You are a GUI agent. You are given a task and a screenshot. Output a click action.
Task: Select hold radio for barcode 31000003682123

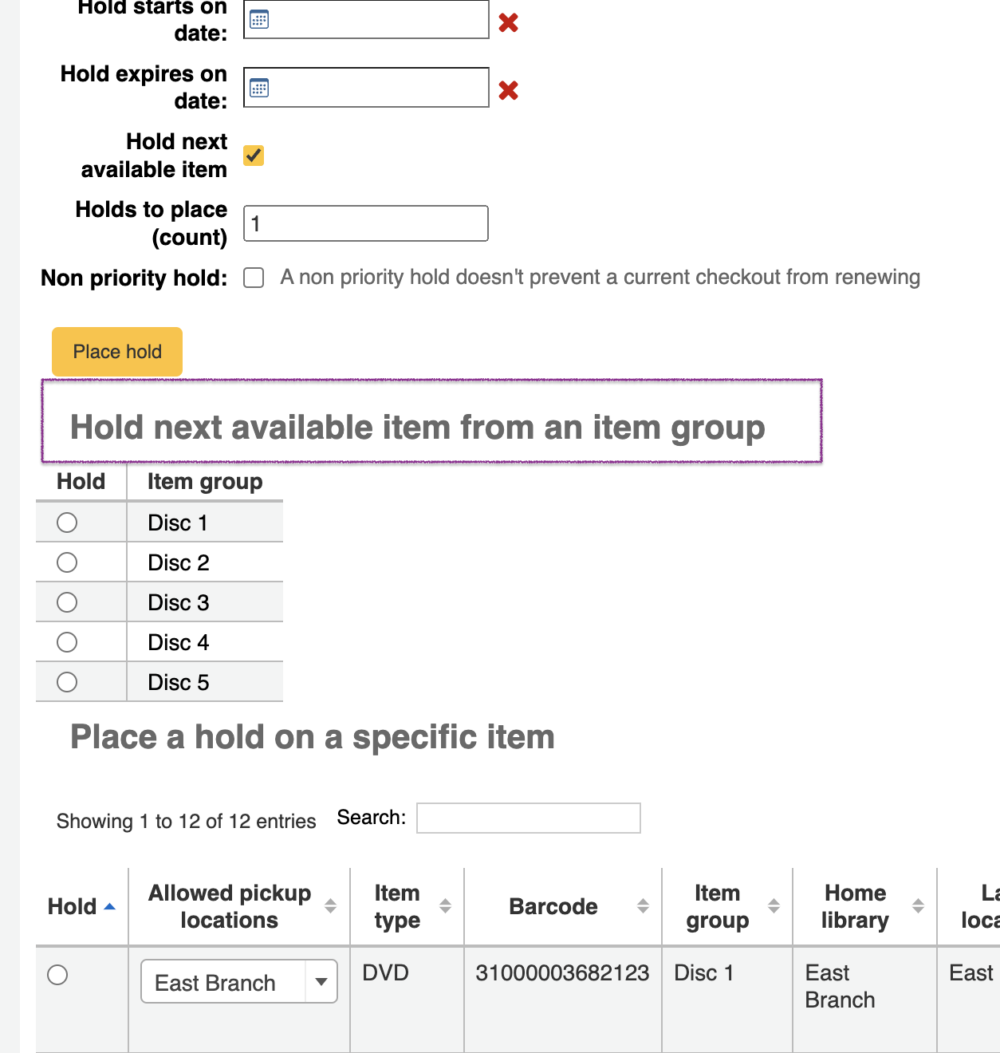58,975
